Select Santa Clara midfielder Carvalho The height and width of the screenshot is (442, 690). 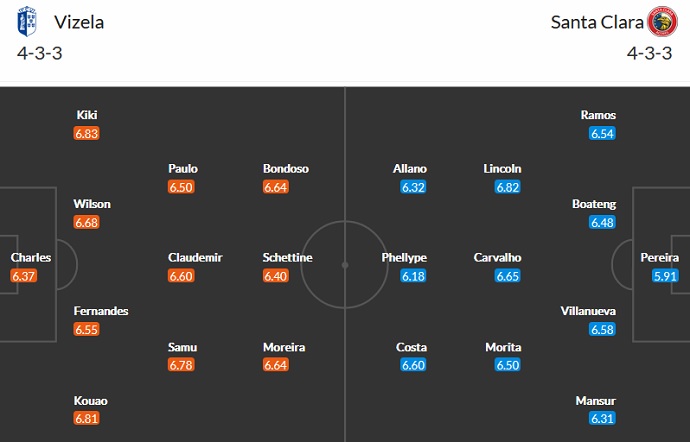click(497, 258)
